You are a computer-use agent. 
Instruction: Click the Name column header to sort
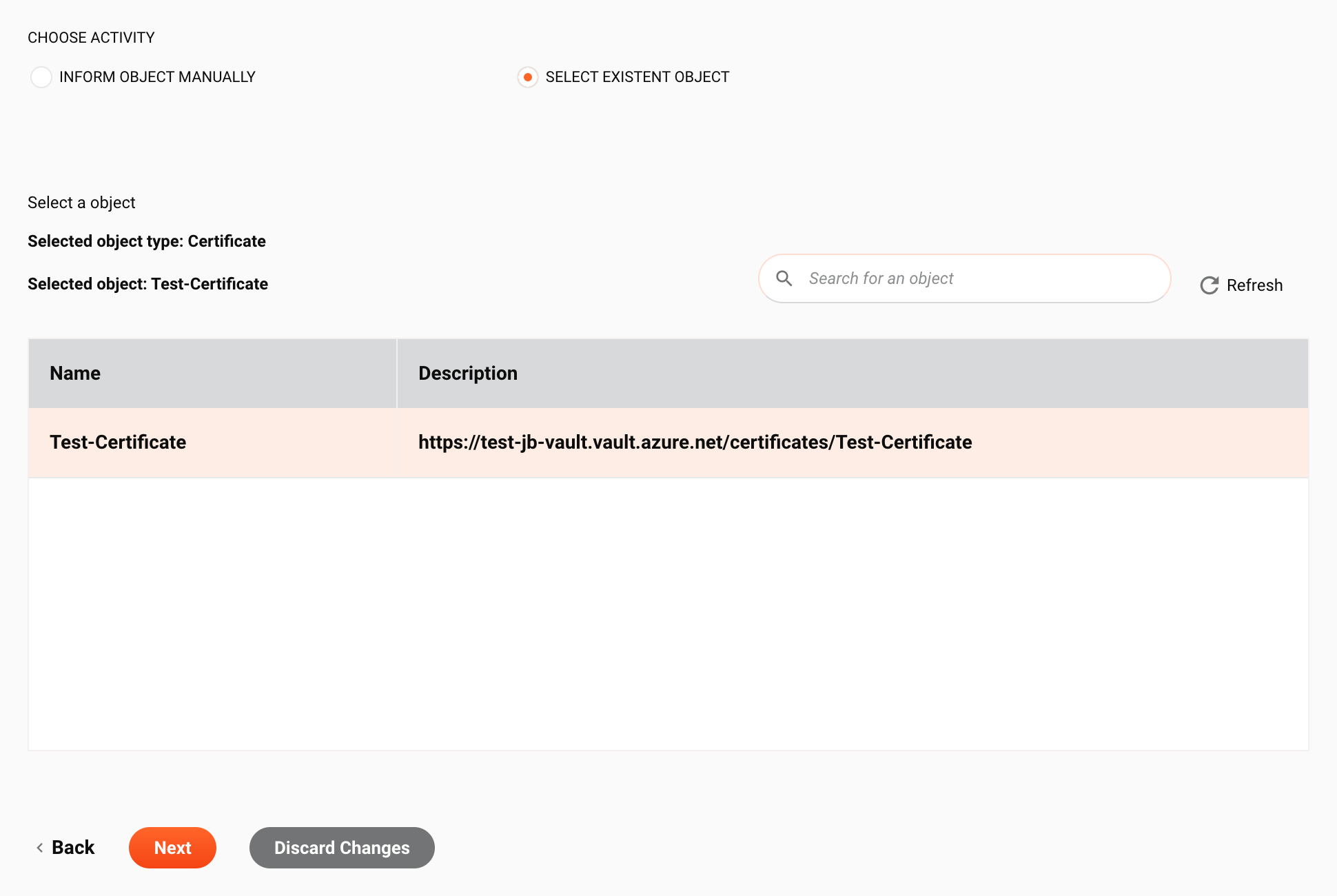click(75, 373)
